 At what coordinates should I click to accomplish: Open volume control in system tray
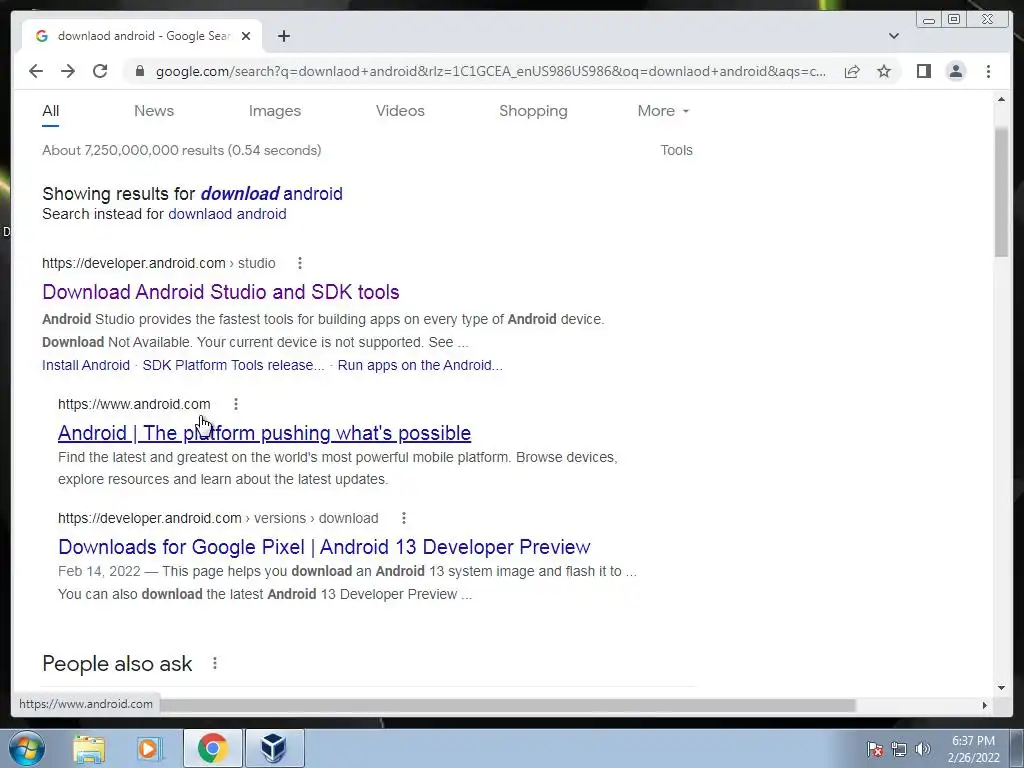tap(923, 749)
